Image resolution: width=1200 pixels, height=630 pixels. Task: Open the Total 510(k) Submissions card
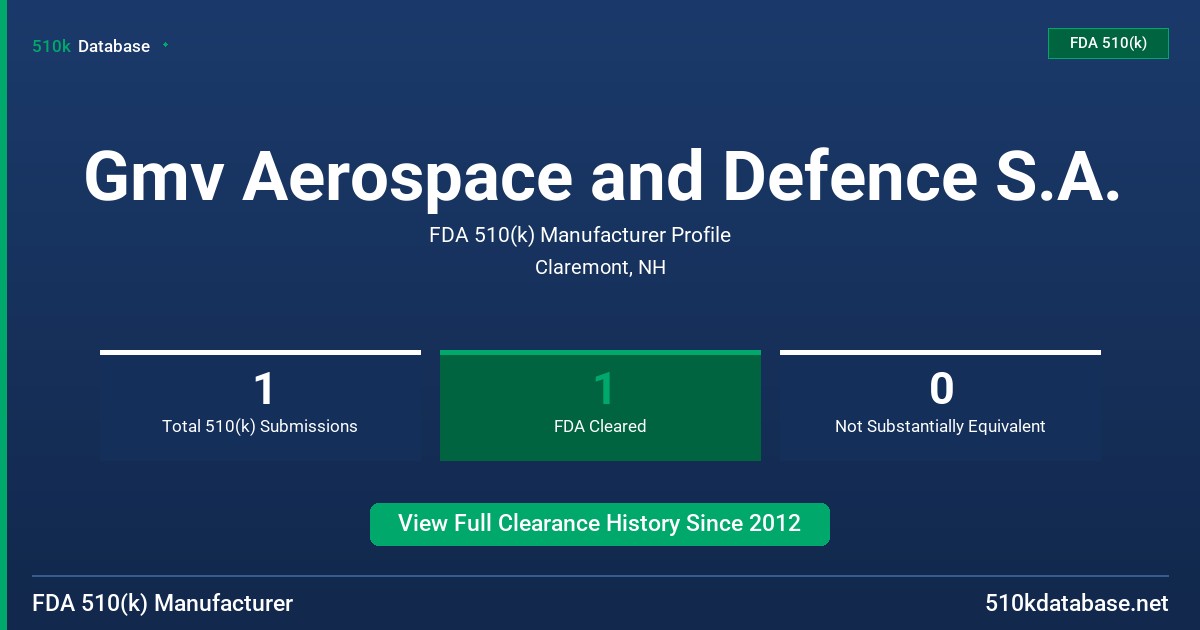260,405
